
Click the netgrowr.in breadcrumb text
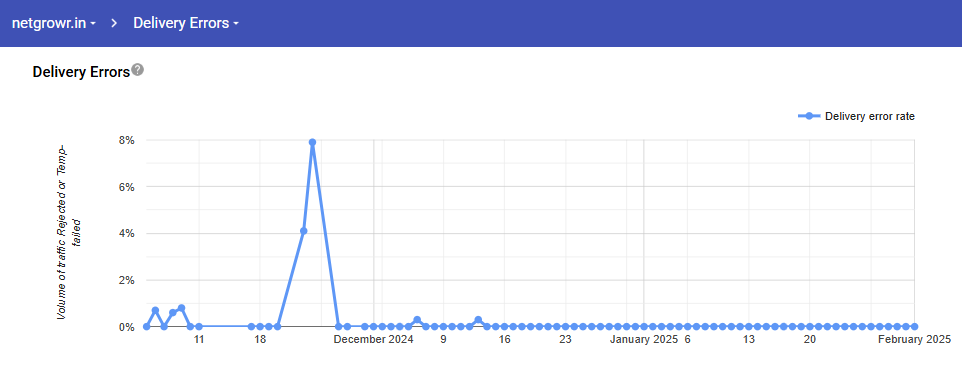pyautogui.click(x=48, y=23)
